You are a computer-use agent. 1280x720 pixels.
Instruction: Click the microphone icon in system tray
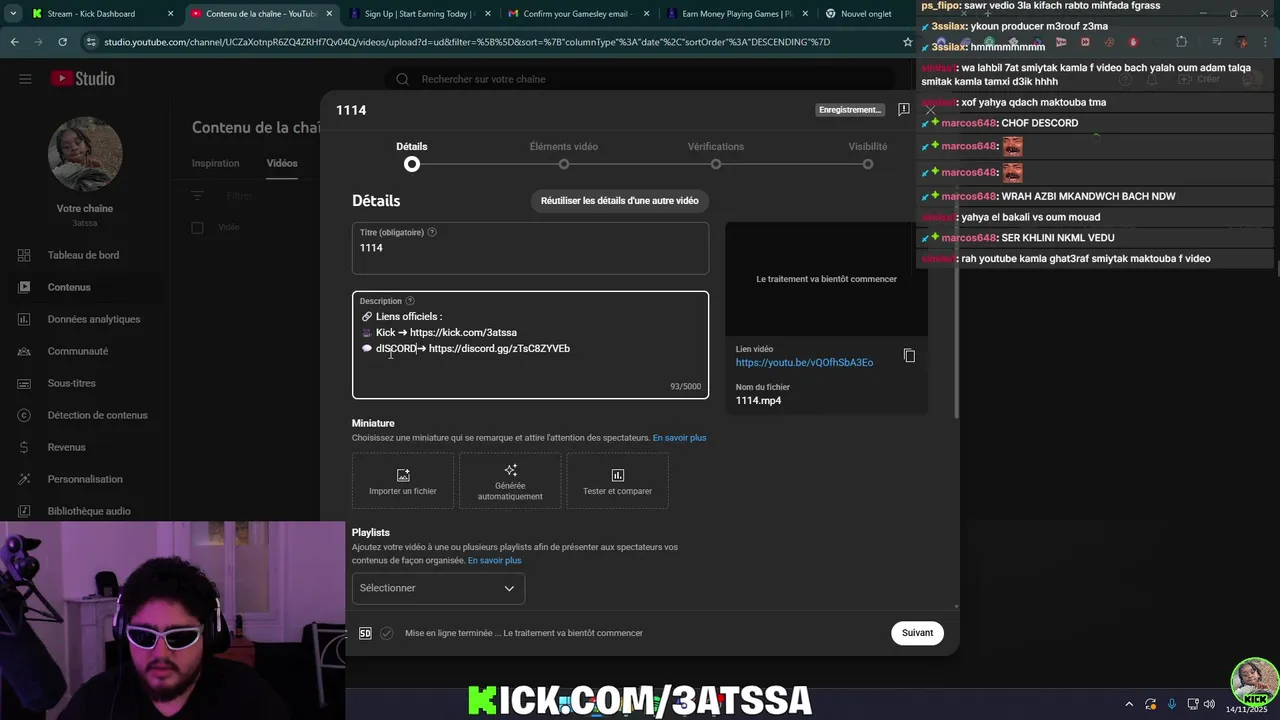click(x=1172, y=704)
